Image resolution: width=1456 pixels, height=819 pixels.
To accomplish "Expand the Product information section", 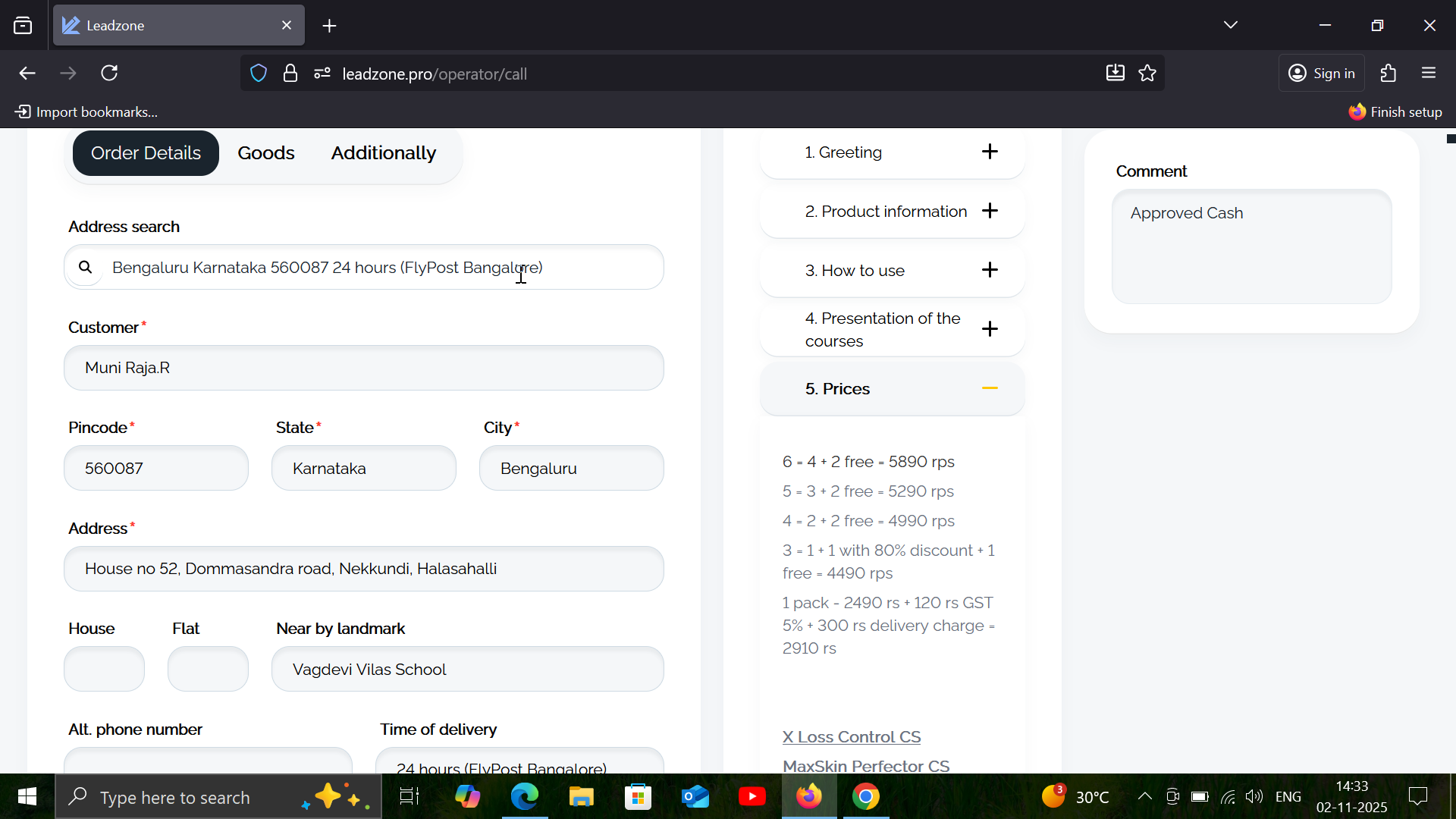I will click(990, 211).
